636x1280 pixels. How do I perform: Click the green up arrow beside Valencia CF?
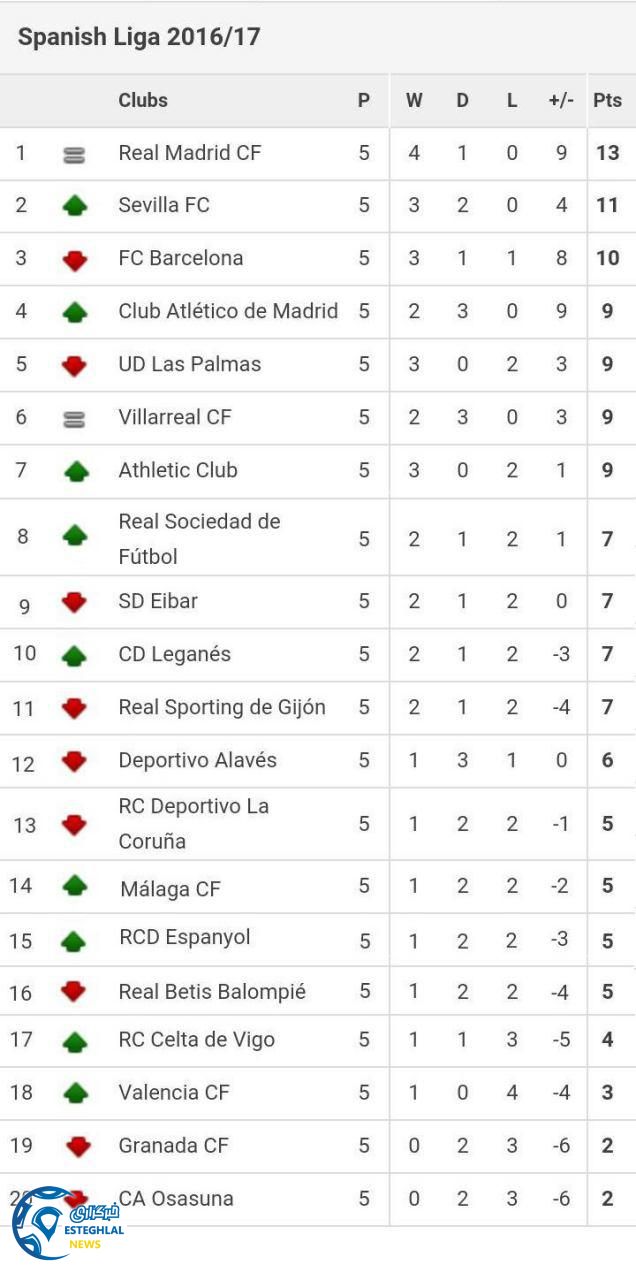click(x=75, y=1093)
